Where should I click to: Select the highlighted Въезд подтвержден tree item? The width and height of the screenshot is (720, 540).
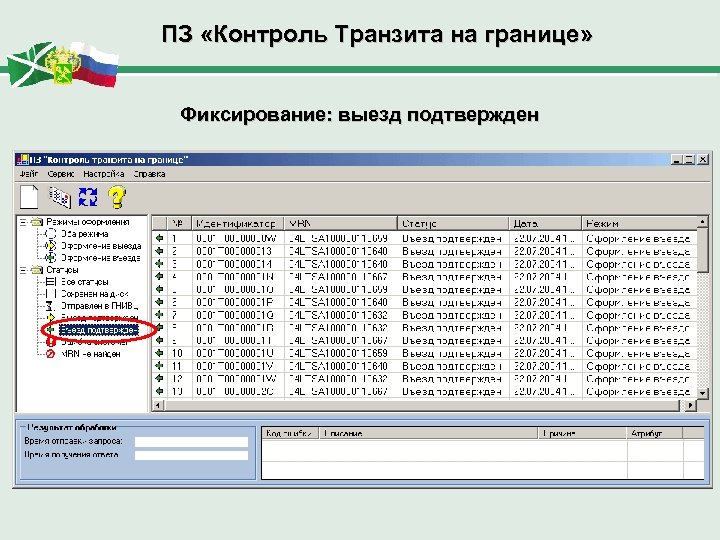pos(98,330)
